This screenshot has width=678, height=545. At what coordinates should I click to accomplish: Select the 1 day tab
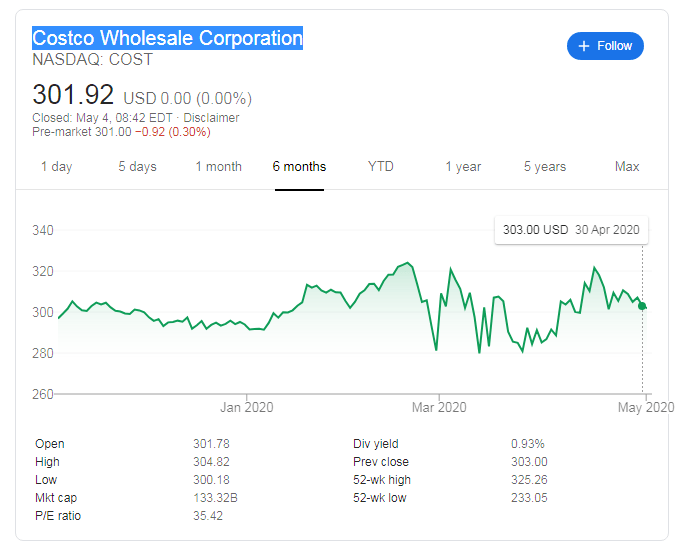click(x=56, y=167)
